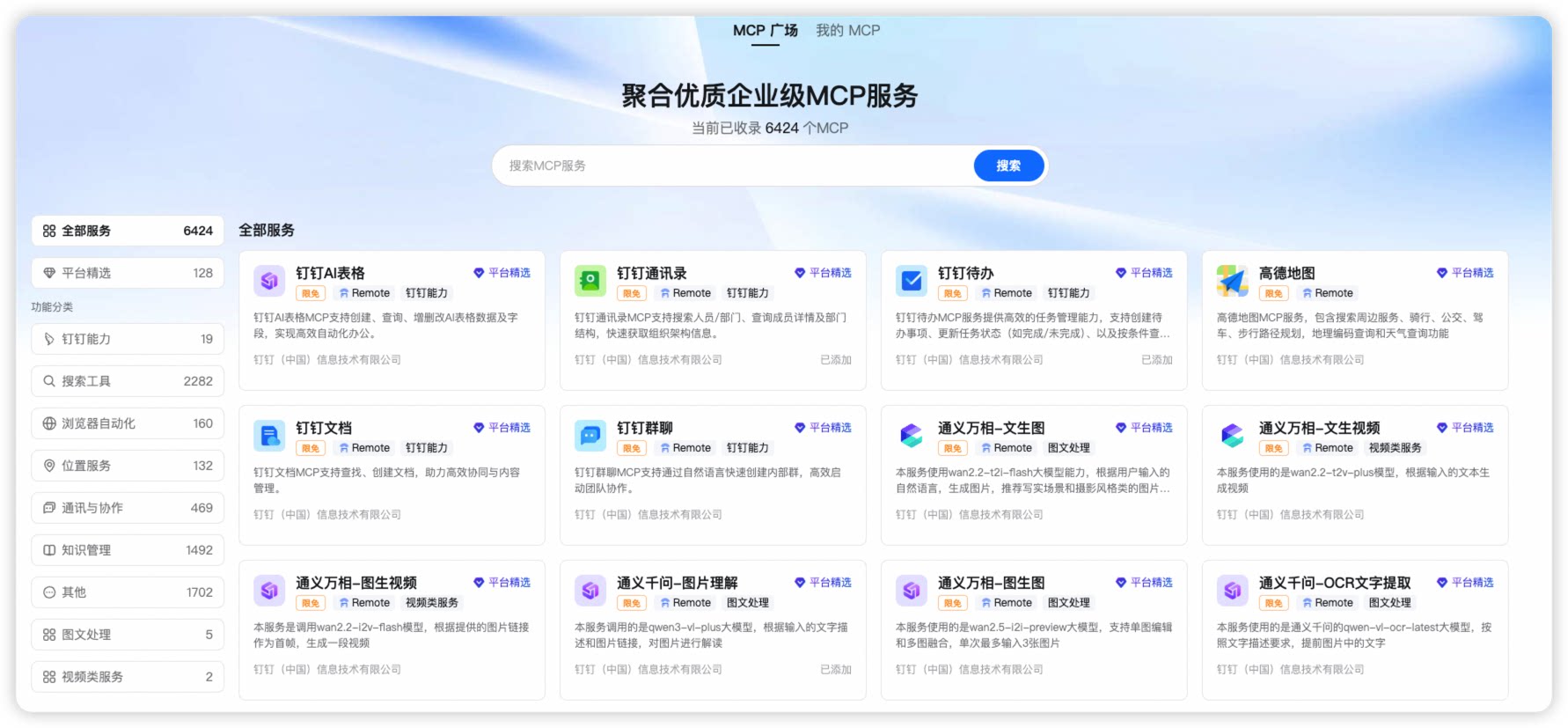Click the 通义万相-图生图 card title

(x=992, y=583)
